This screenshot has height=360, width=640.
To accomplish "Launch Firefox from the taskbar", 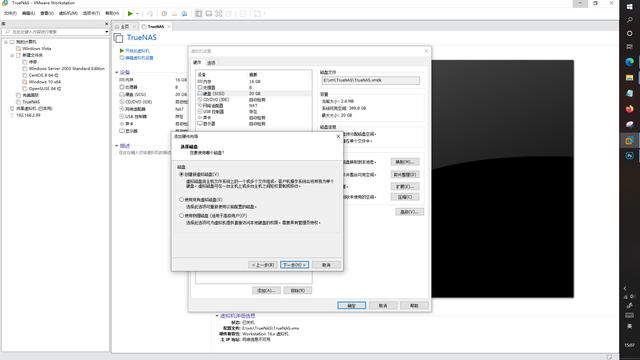I will (x=629, y=109).
